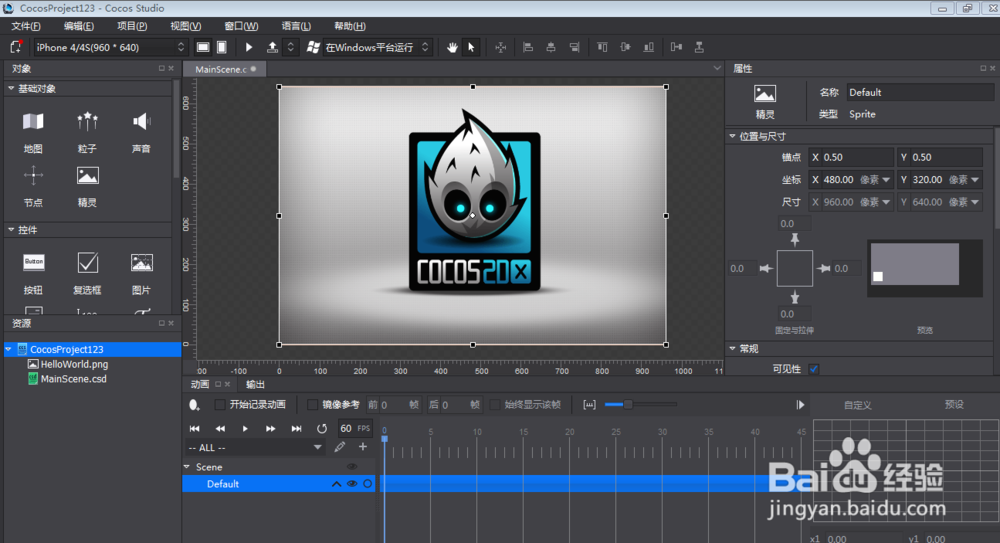Click the align horizontal centers icon
The height and width of the screenshot is (543, 1000).
pyautogui.click(x=551, y=47)
